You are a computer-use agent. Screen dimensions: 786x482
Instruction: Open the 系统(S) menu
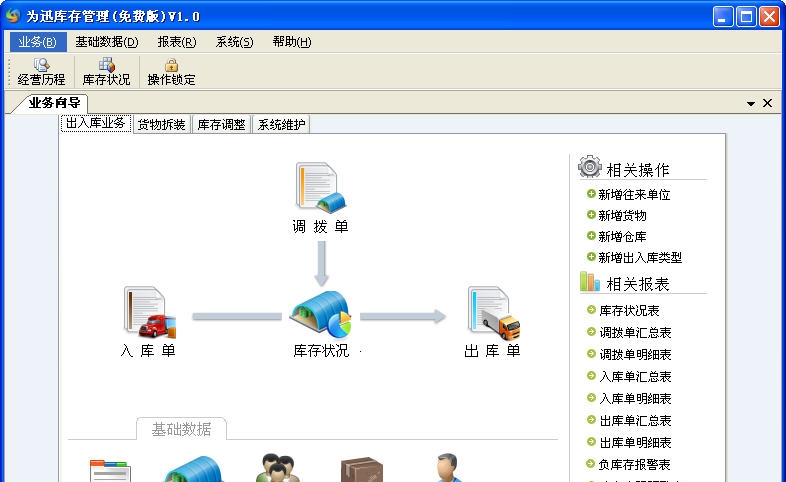pyautogui.click(x=235, y=42)
